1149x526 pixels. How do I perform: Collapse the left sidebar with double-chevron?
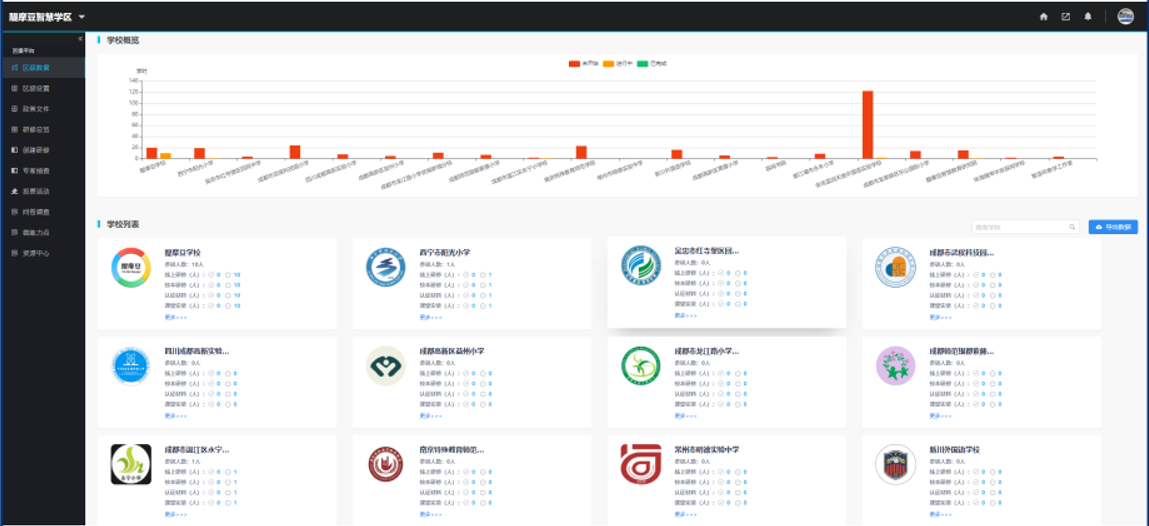(80, 38)
